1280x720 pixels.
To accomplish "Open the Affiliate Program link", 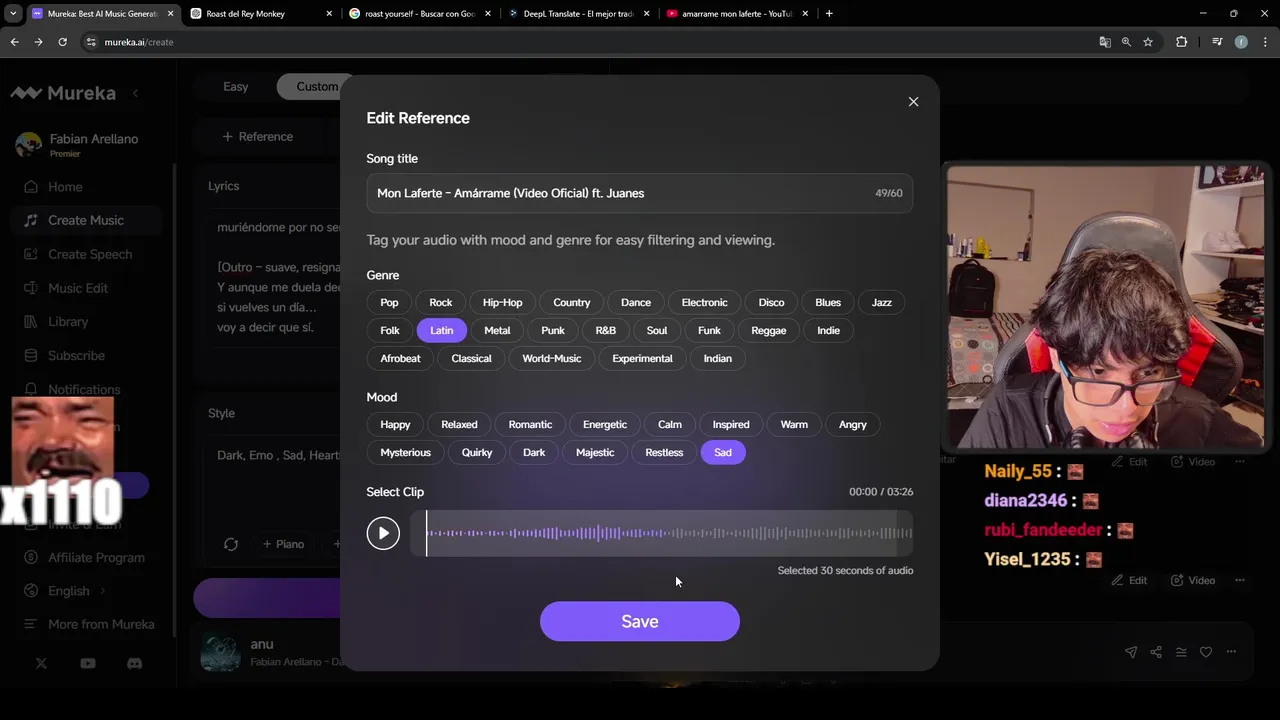I will [x=86, y=558].
